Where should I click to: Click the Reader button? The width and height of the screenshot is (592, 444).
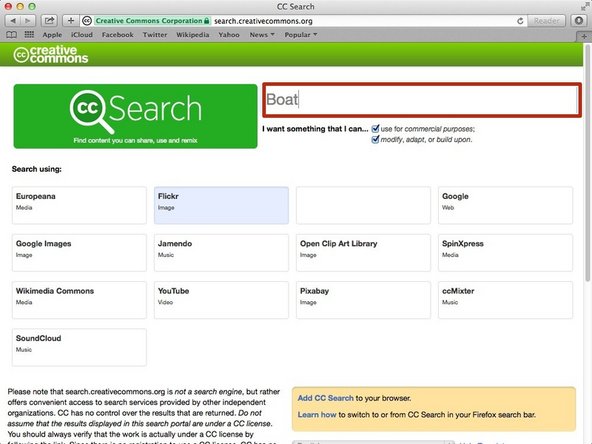click(546, 21)
